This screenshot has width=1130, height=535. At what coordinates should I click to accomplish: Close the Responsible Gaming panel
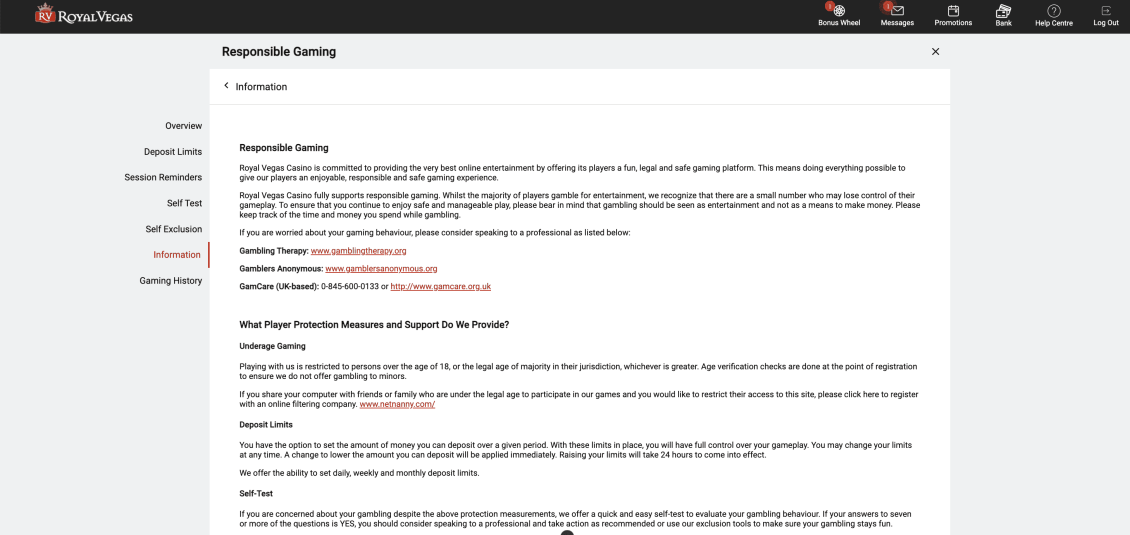pos(935,51)
